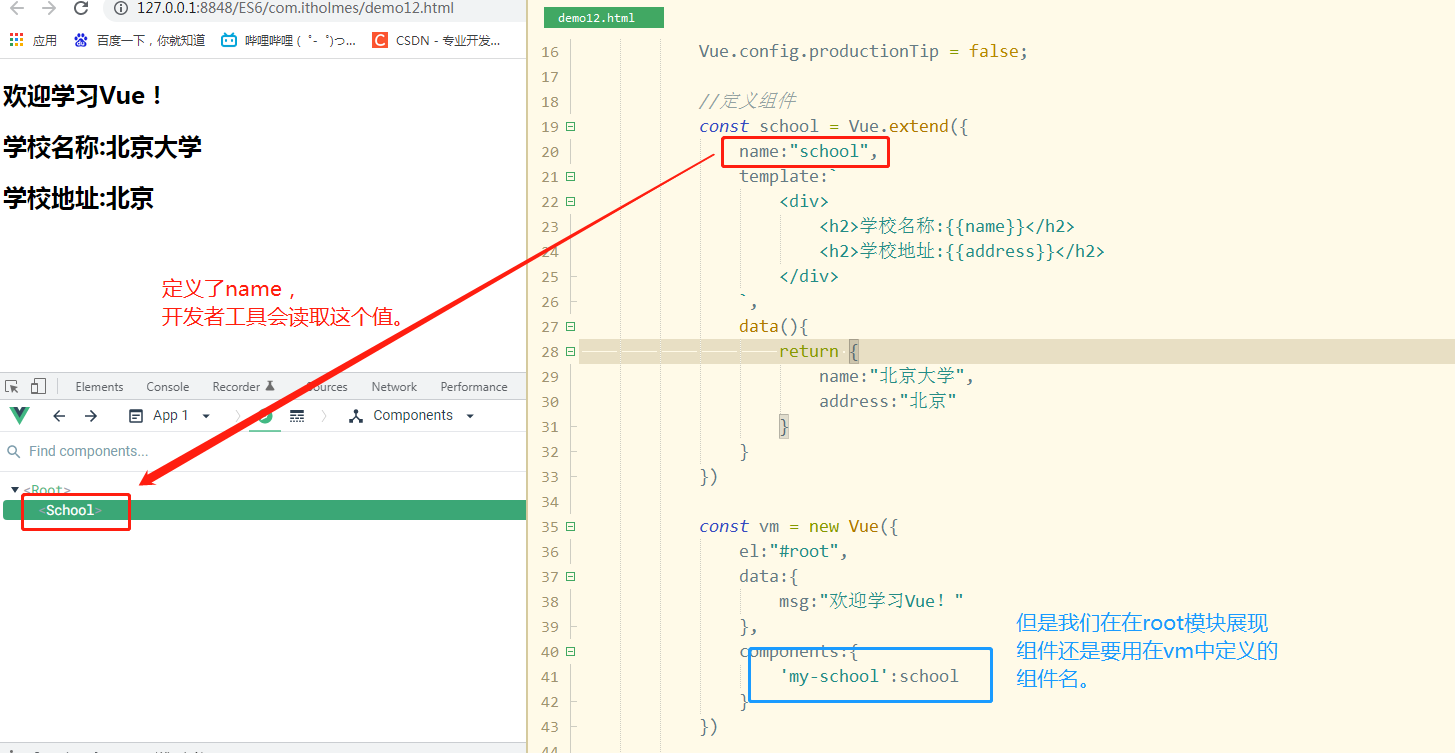Click the address:"北京" code line
The width and height of the screenshot is (1455, 753).
point(888,401)
